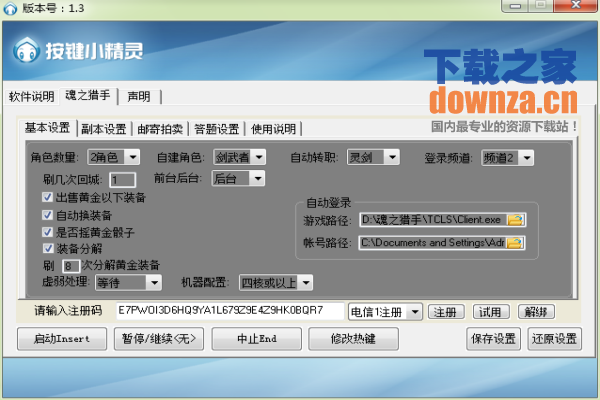Click the 注册 button
This screenshot has height=400, width=600.
point(446,312)
